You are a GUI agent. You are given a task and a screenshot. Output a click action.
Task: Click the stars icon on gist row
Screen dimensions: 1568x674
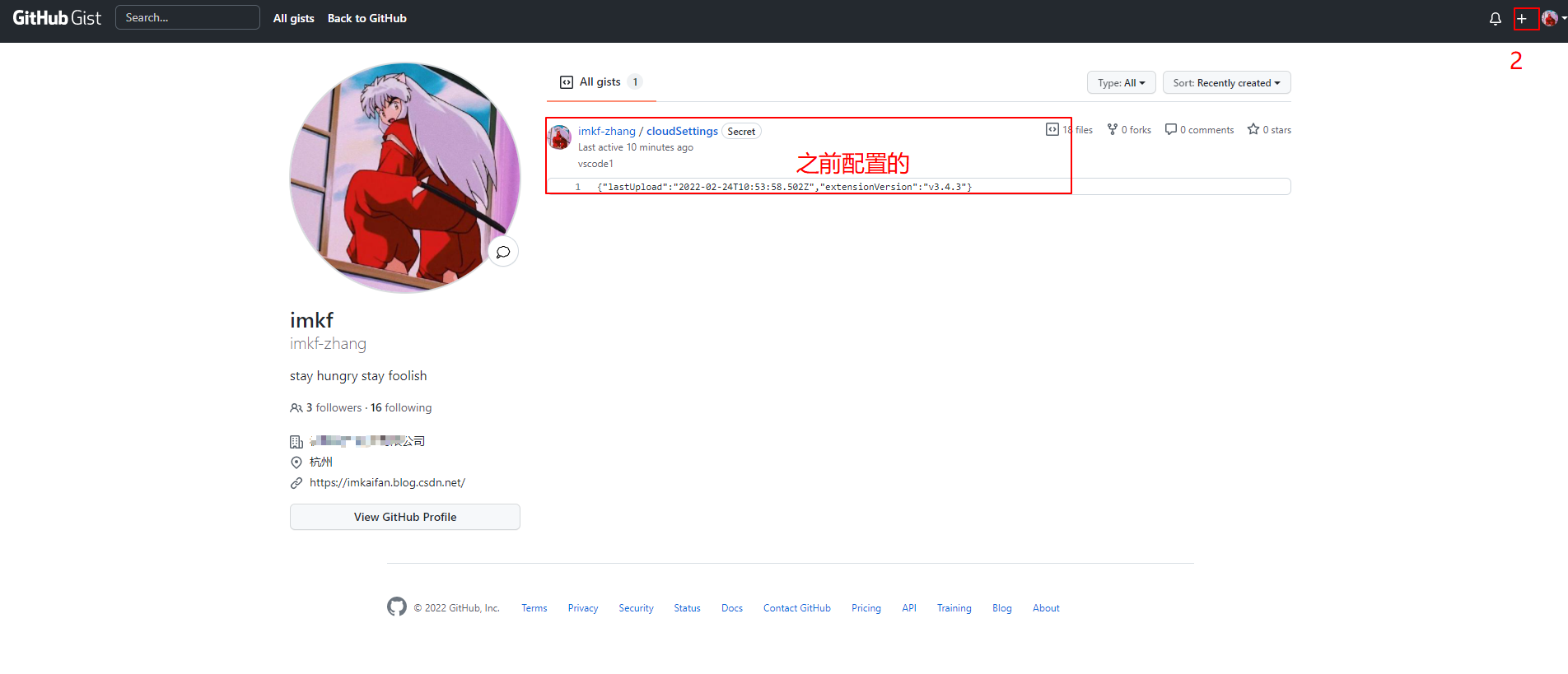tap(1253, 129)
